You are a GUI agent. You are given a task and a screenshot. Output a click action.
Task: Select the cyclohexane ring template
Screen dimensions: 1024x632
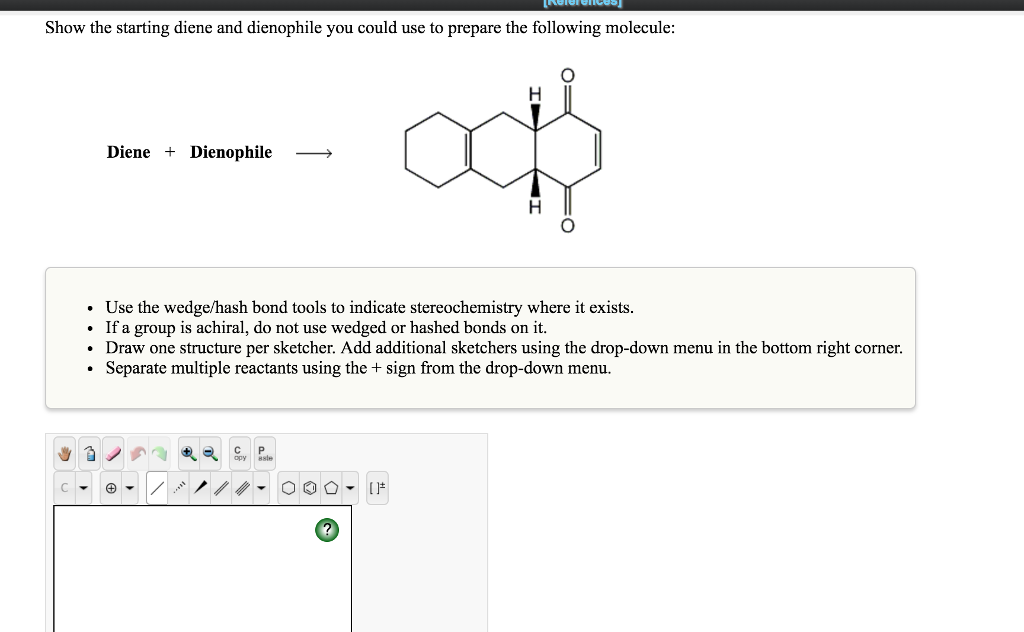pyautogui.click(x=289, y=487)
